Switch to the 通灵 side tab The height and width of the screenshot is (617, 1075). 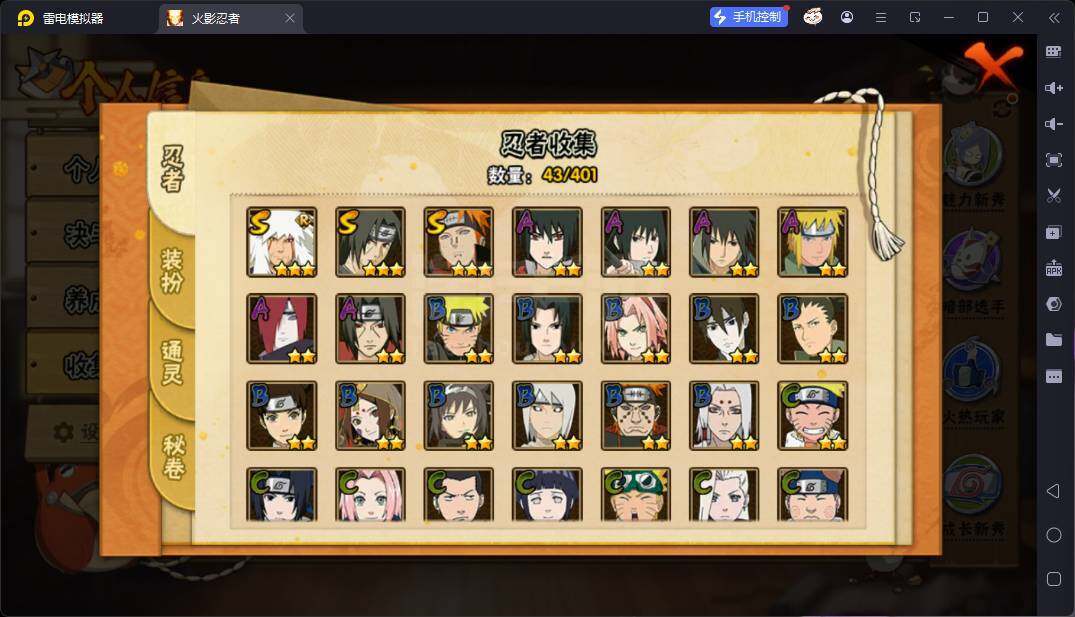172,362
